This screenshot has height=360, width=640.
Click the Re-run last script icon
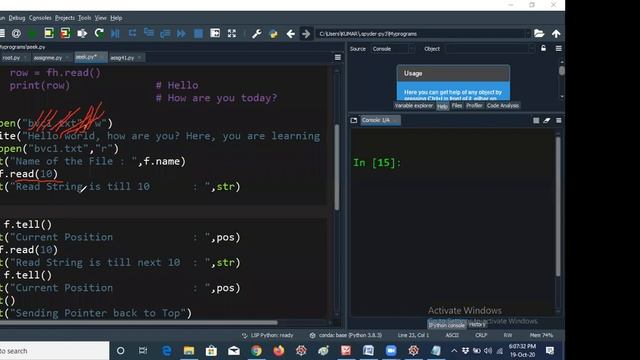pos(99,33)
